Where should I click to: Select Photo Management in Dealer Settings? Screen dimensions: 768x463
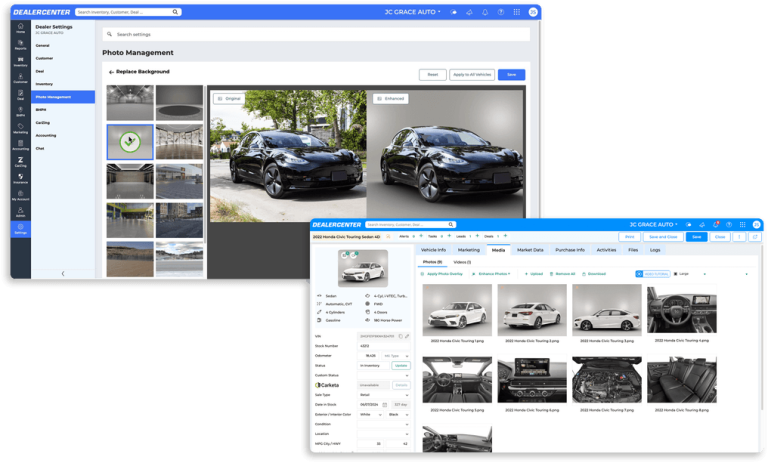tap(63, 97)
